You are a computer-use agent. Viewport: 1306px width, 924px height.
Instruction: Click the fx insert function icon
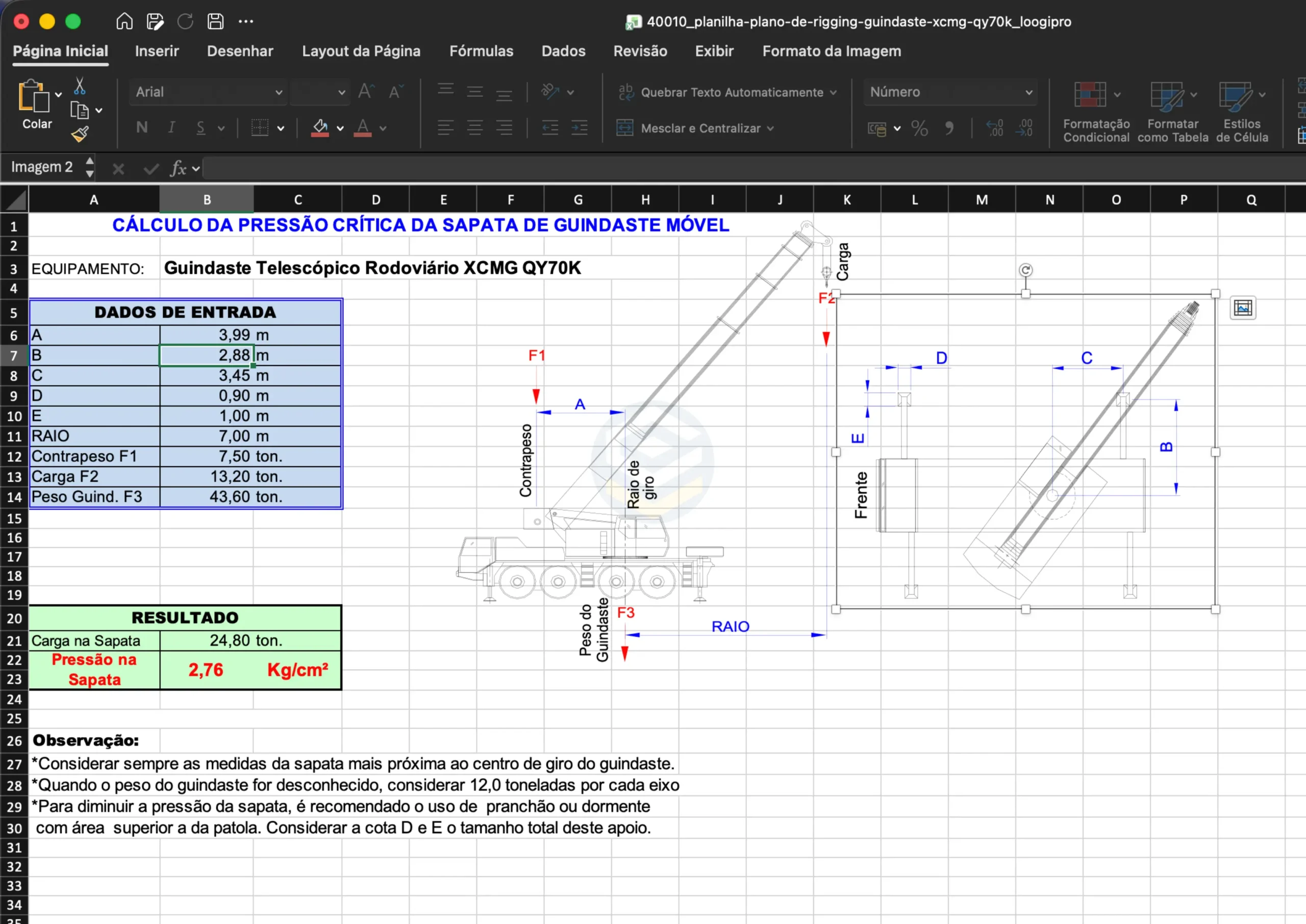pyautogui.click(x=179, y=168)
